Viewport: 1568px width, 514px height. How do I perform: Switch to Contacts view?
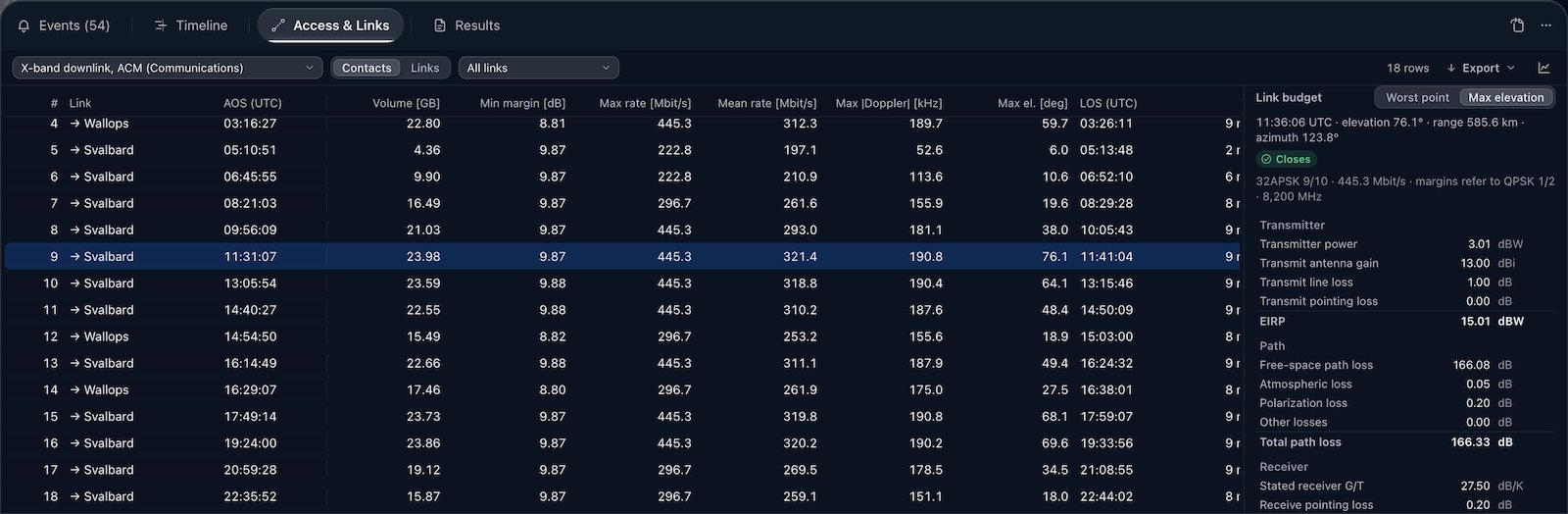point(367,68)
